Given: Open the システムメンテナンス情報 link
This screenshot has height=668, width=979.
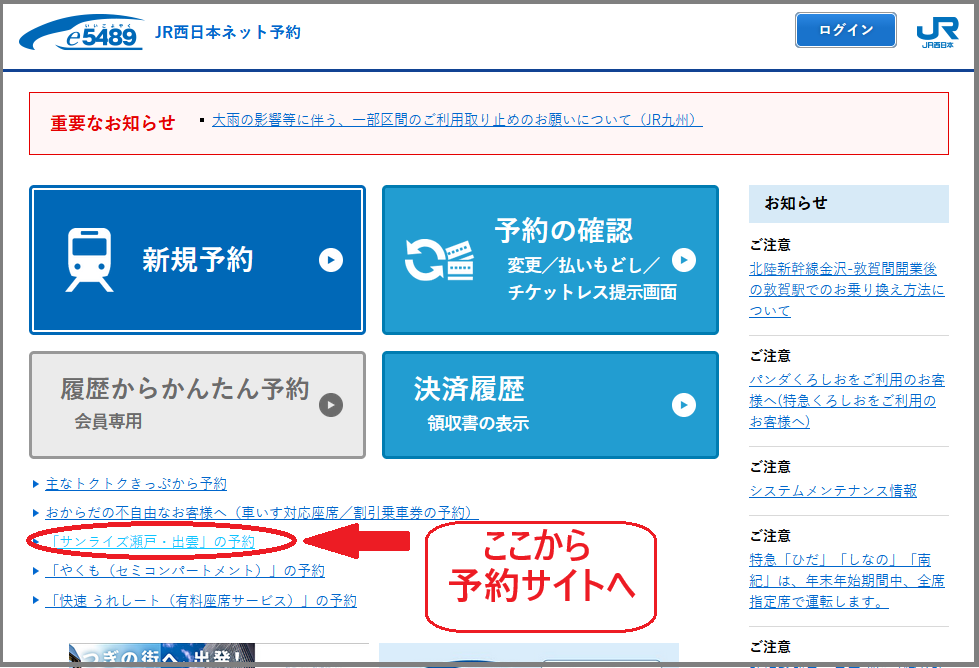Looking at the screenshot, I should click(x=832, y=490).
